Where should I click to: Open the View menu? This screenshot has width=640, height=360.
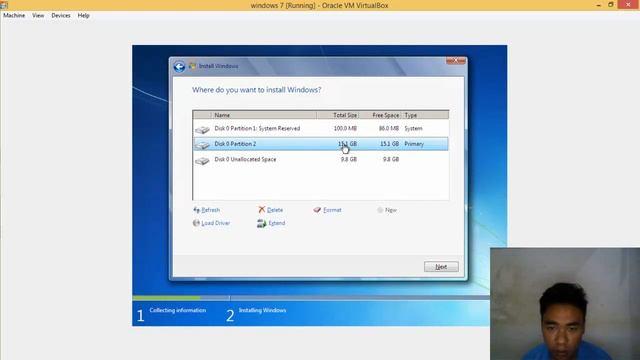38,16
